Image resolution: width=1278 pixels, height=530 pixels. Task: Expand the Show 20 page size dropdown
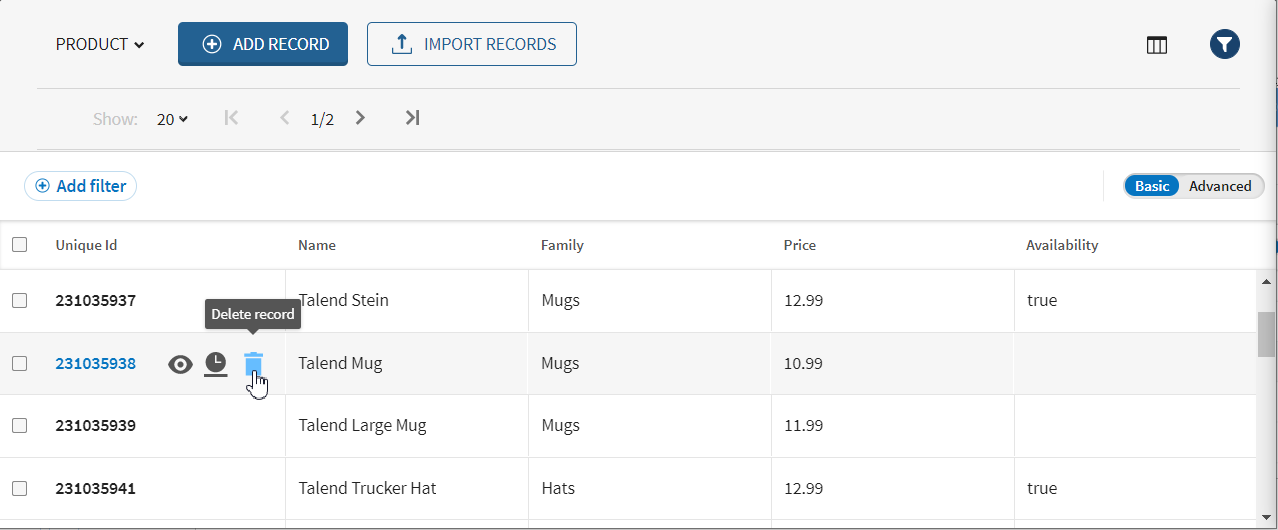[172, 119]
